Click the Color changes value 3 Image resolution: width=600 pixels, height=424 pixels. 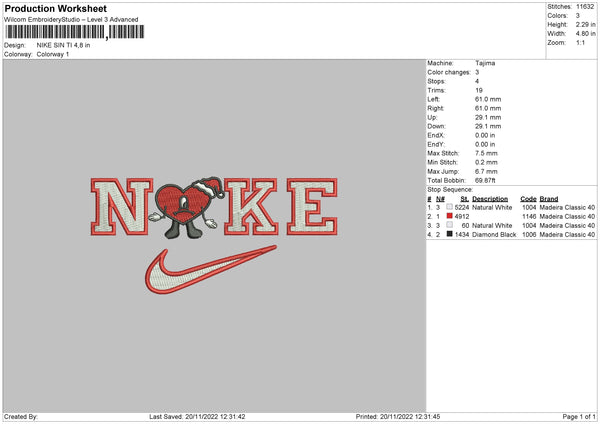pos(477,72)
